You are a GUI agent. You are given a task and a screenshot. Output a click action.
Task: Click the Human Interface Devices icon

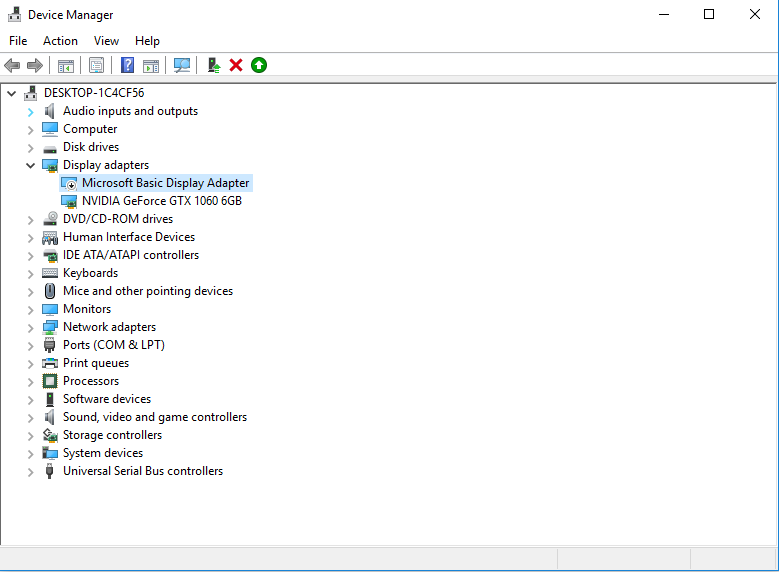click(50, 238)
